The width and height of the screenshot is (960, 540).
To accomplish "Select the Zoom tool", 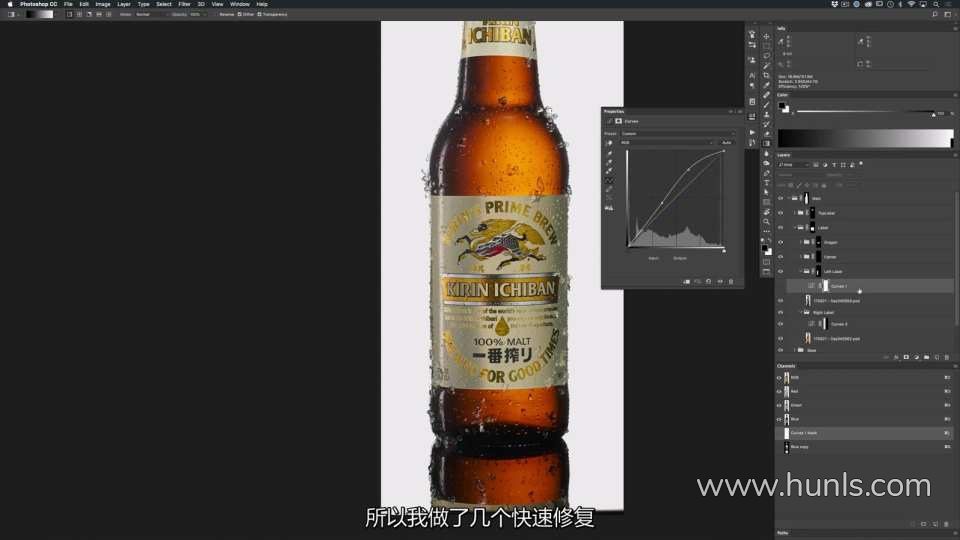I will [x=766, y=221].
